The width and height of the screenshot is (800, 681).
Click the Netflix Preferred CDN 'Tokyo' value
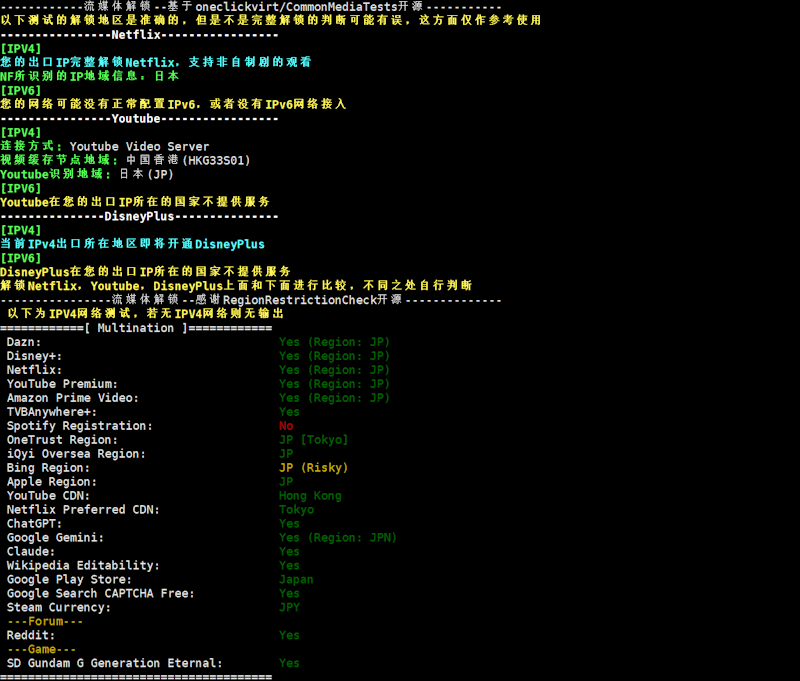click(x=296, y=510)
